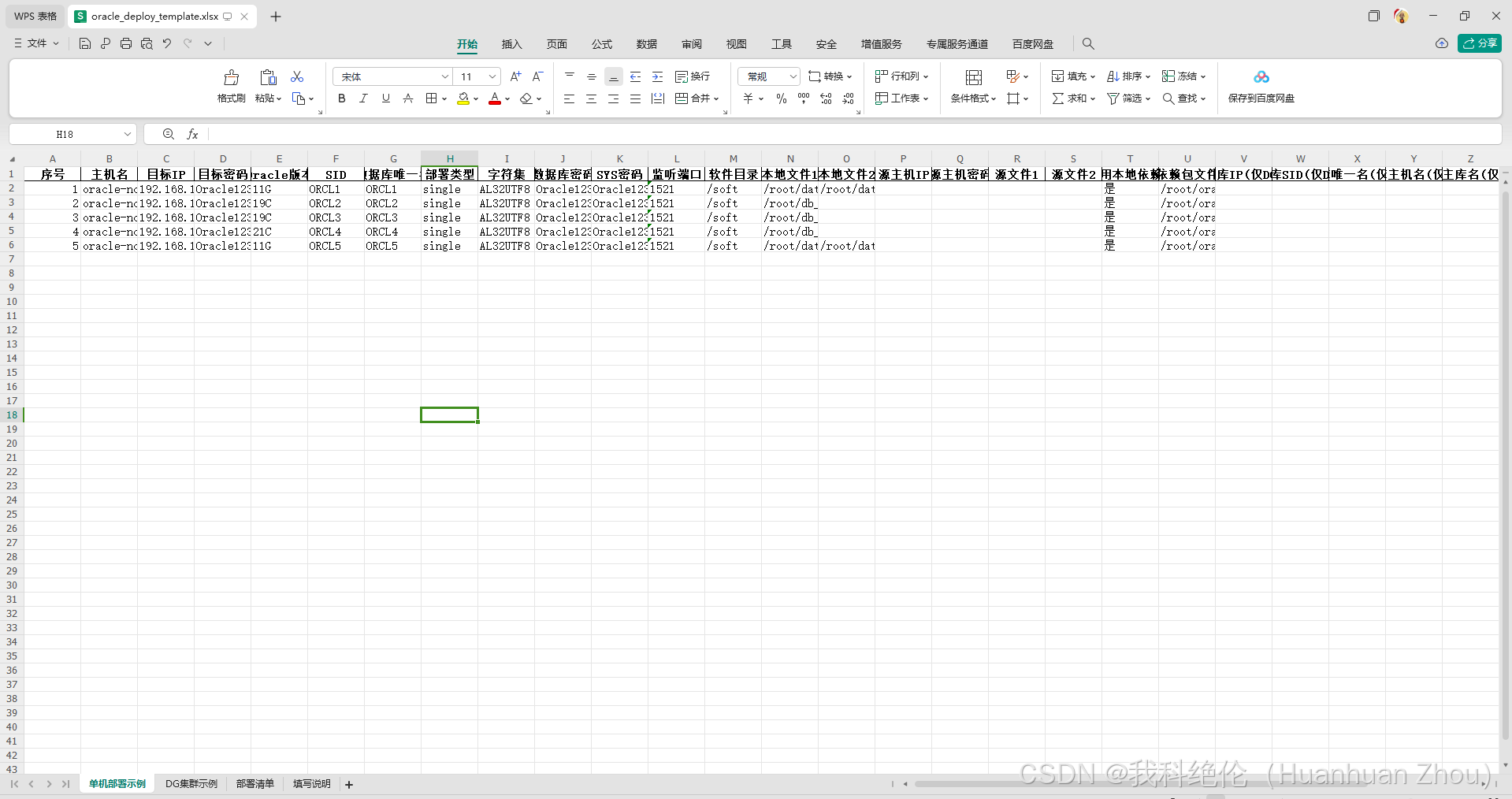
Task: Click inside the formula bar input
Action: tap(853, 135)
